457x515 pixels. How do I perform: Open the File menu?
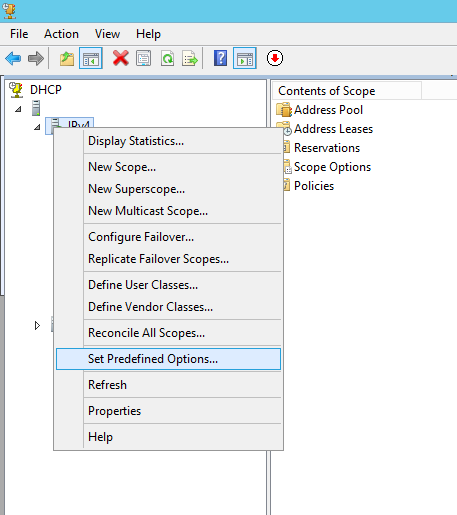[19, 34]
